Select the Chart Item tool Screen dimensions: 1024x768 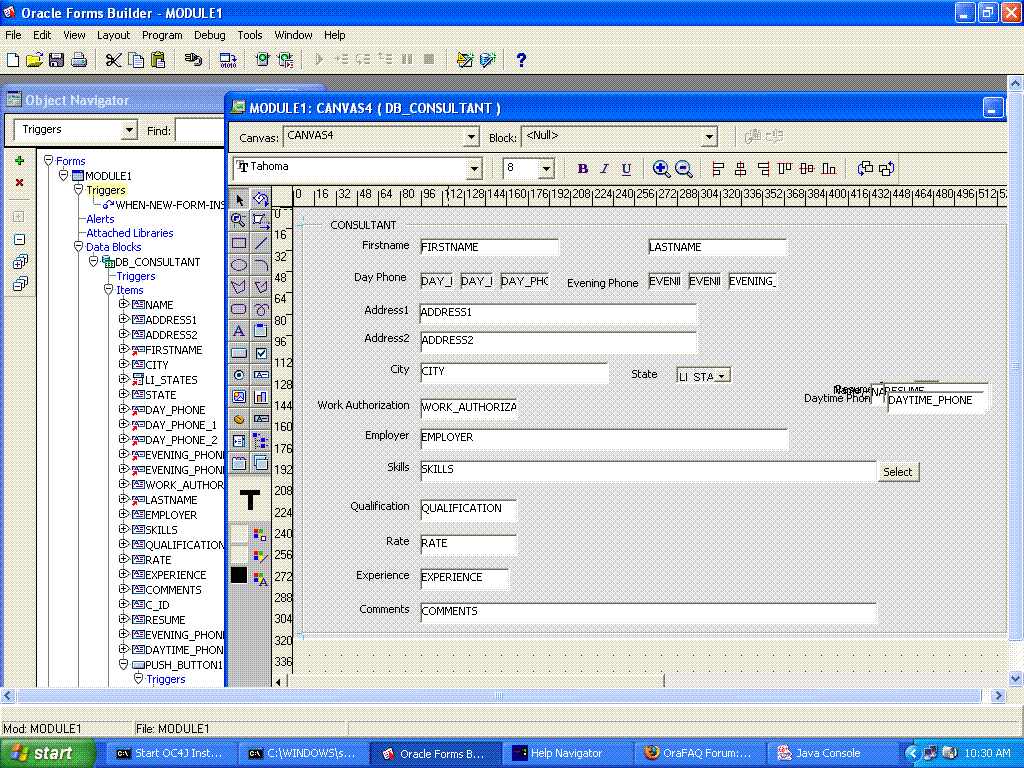[x=261, y=396]
